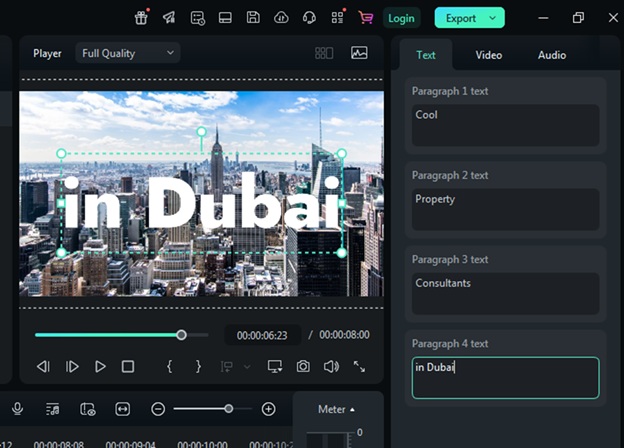Open the Full Quality dropdown
This screenshot has width=624, height=448.
127,53
